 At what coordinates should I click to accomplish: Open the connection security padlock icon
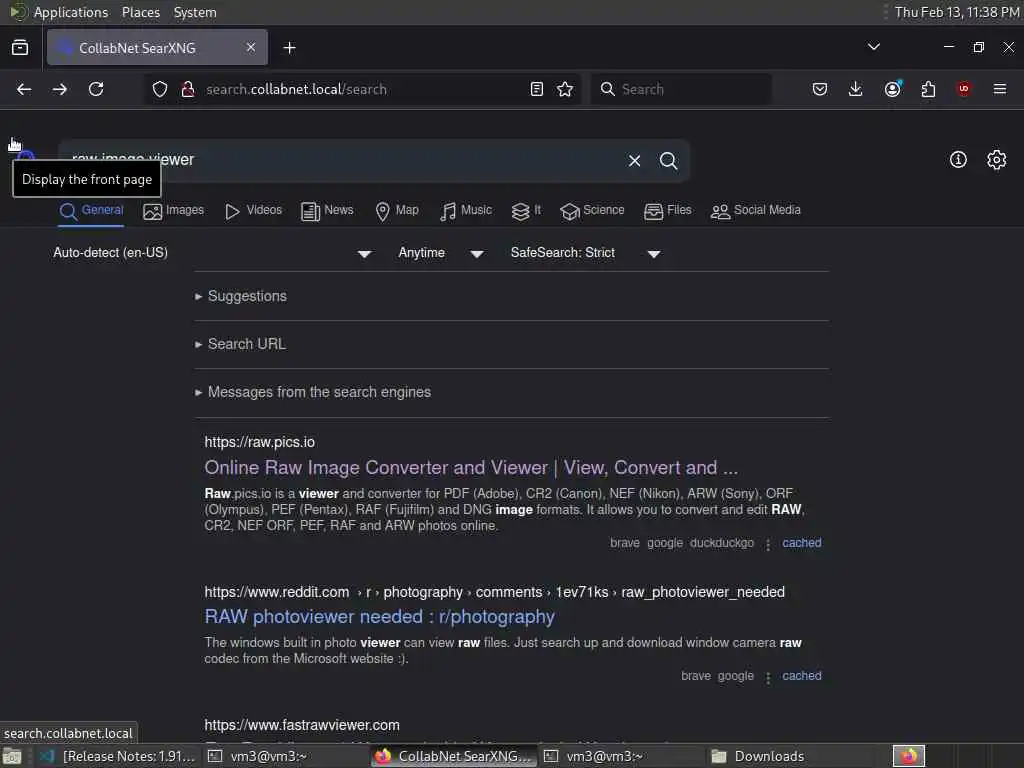coord(188,89)
